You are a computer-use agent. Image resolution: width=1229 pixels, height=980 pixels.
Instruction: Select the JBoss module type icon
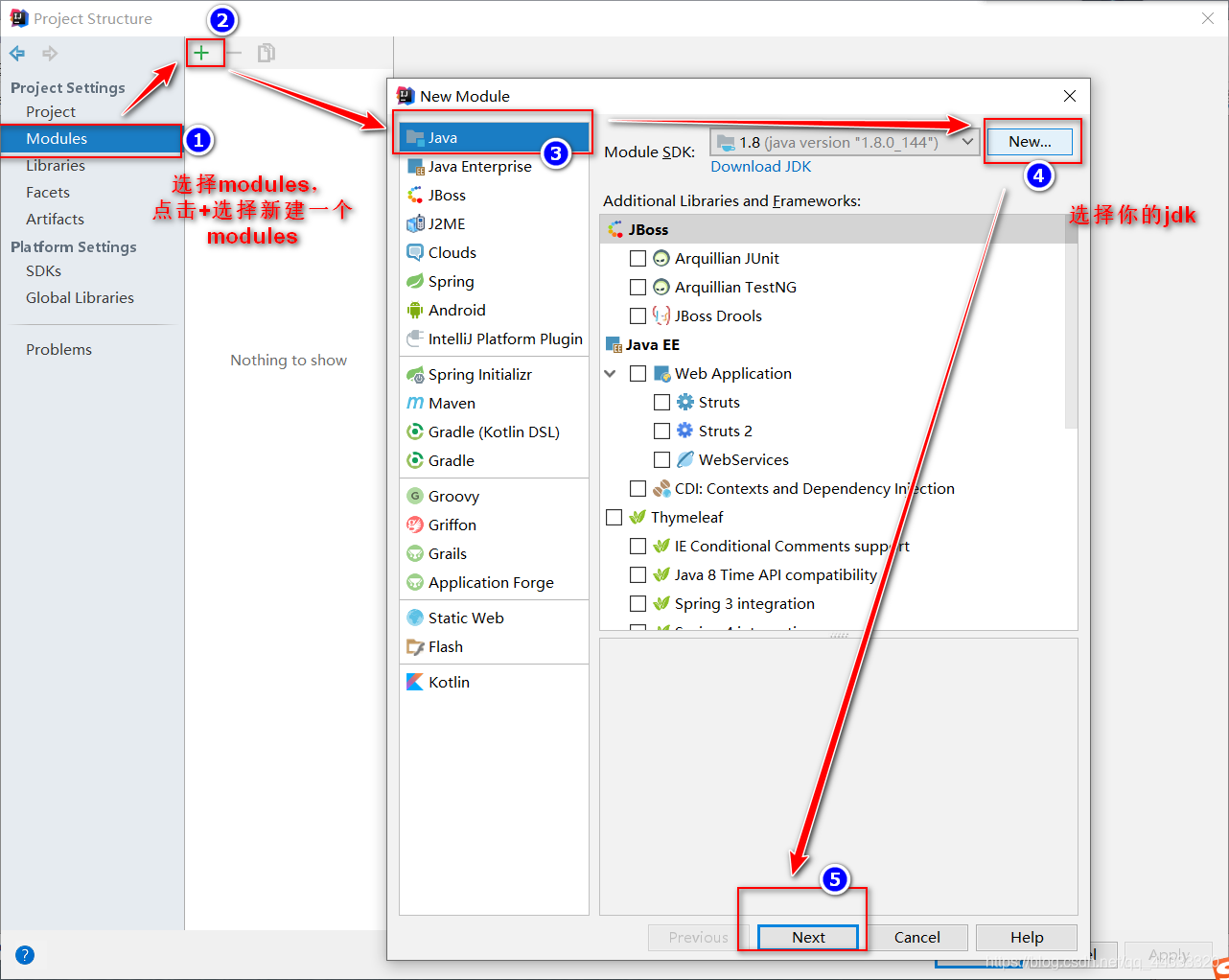tap(415, 196)
